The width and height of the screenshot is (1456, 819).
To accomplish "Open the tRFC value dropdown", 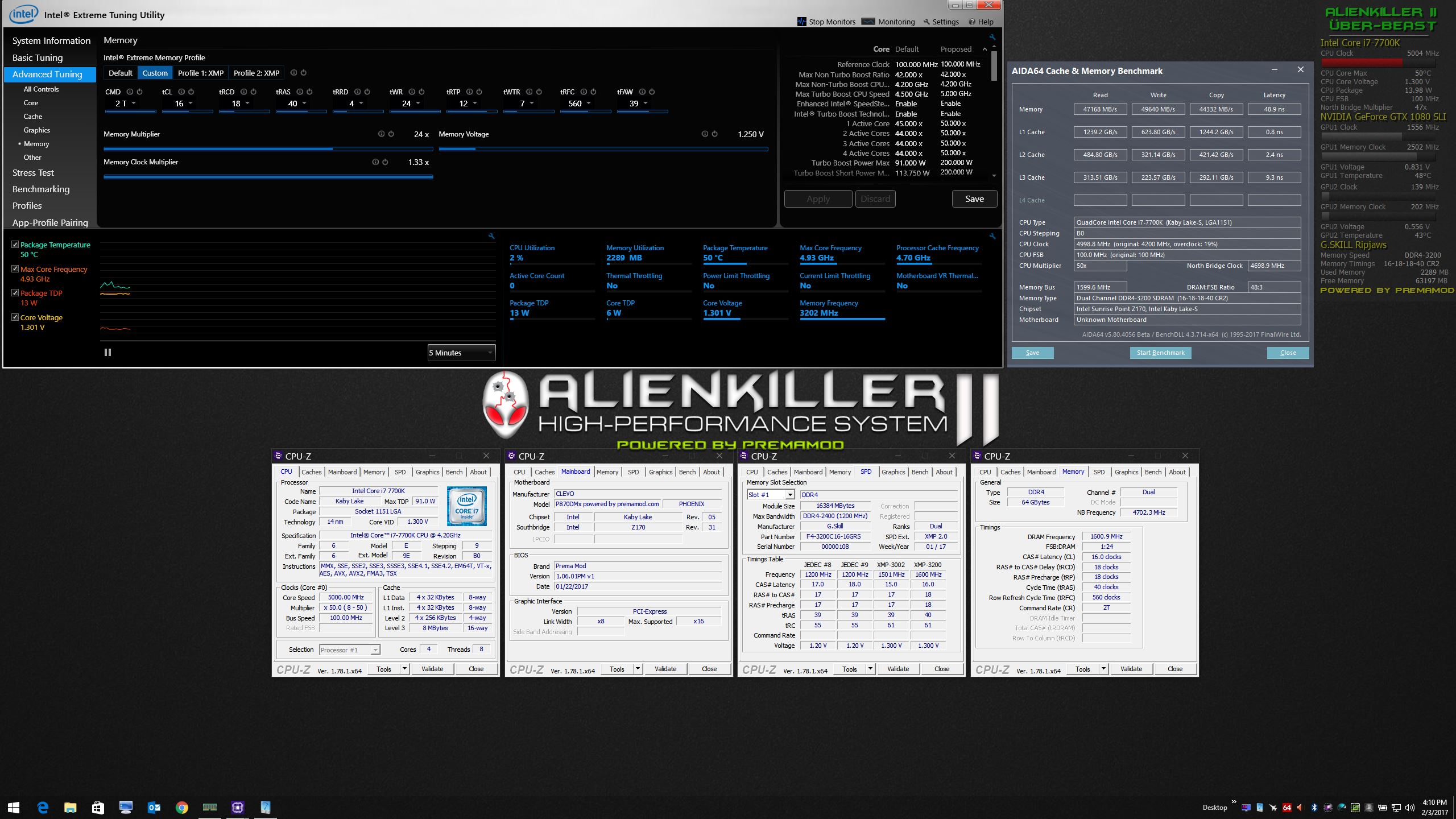I will click(589, 104).
